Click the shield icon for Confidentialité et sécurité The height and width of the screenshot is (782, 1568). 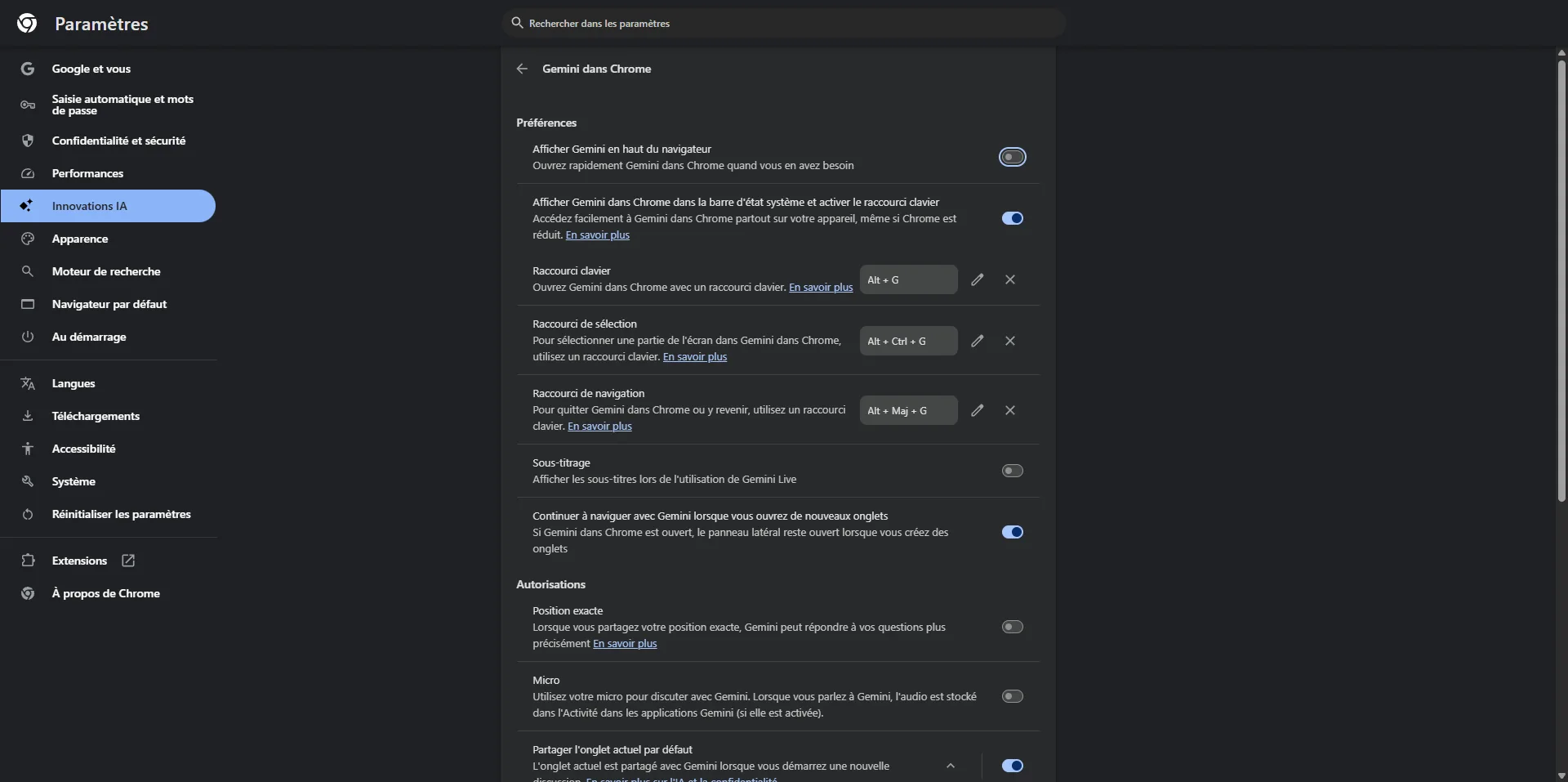(x=28, y=141)
